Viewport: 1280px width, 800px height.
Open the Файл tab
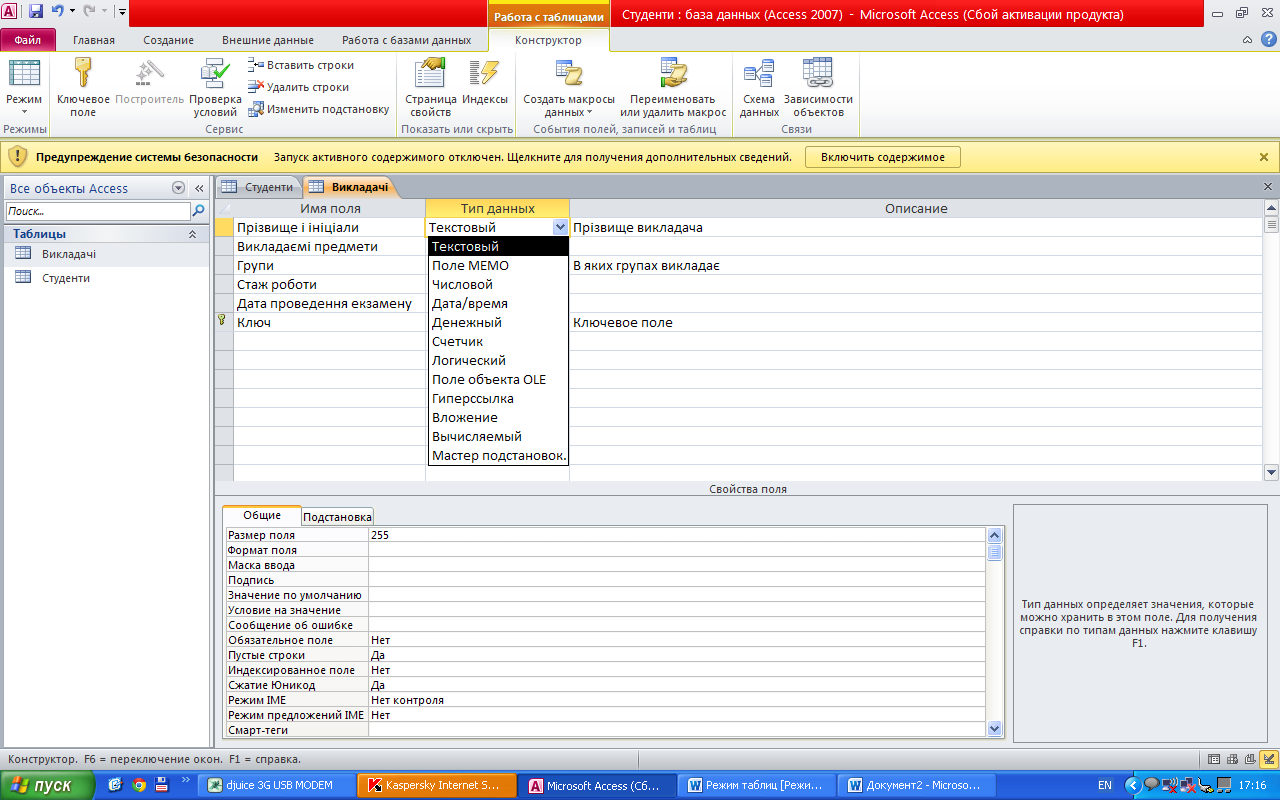pos(28,40)
